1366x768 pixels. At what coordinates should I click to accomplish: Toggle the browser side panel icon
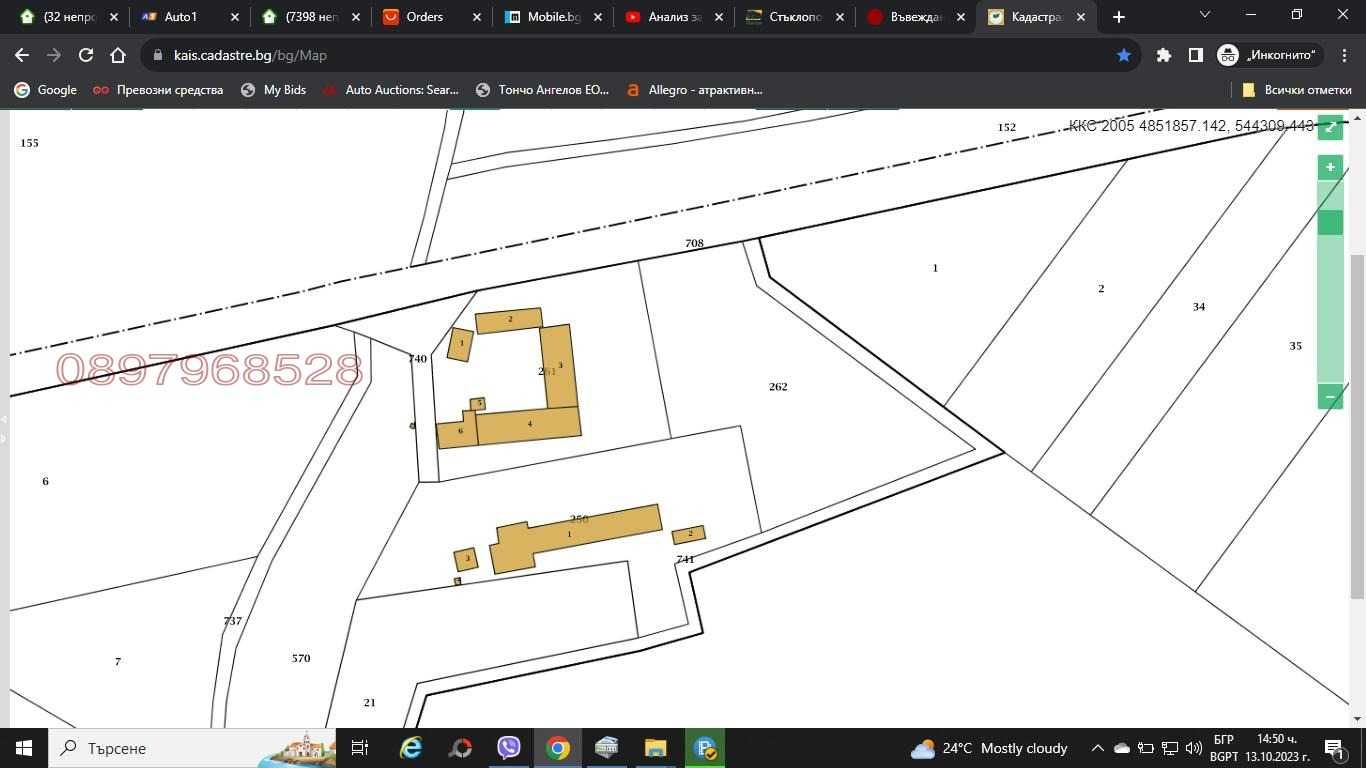pyautogui.click(x=1195, y=55)
